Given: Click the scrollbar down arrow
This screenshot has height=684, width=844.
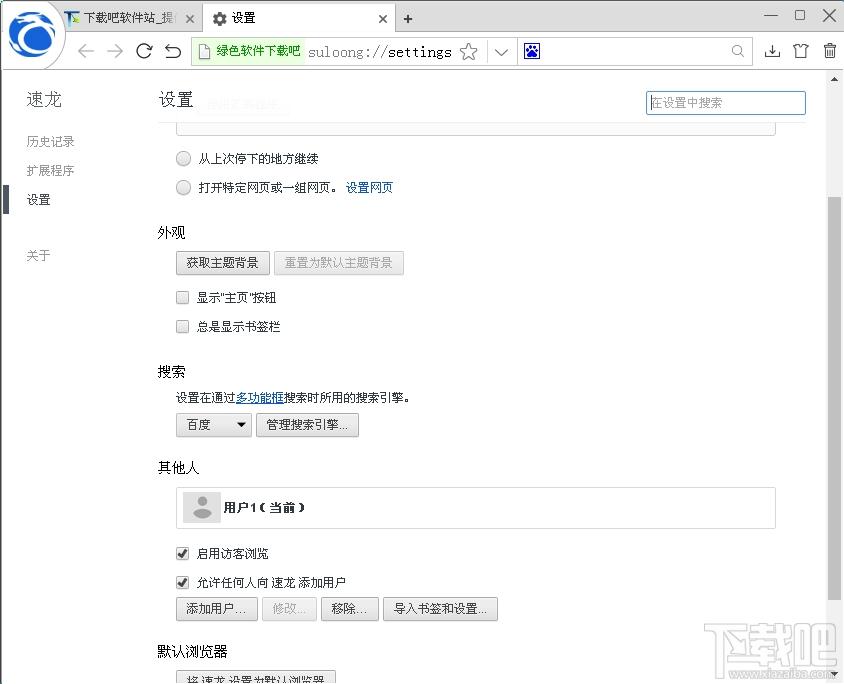Looking at the screenshot, I should [834, 673].
